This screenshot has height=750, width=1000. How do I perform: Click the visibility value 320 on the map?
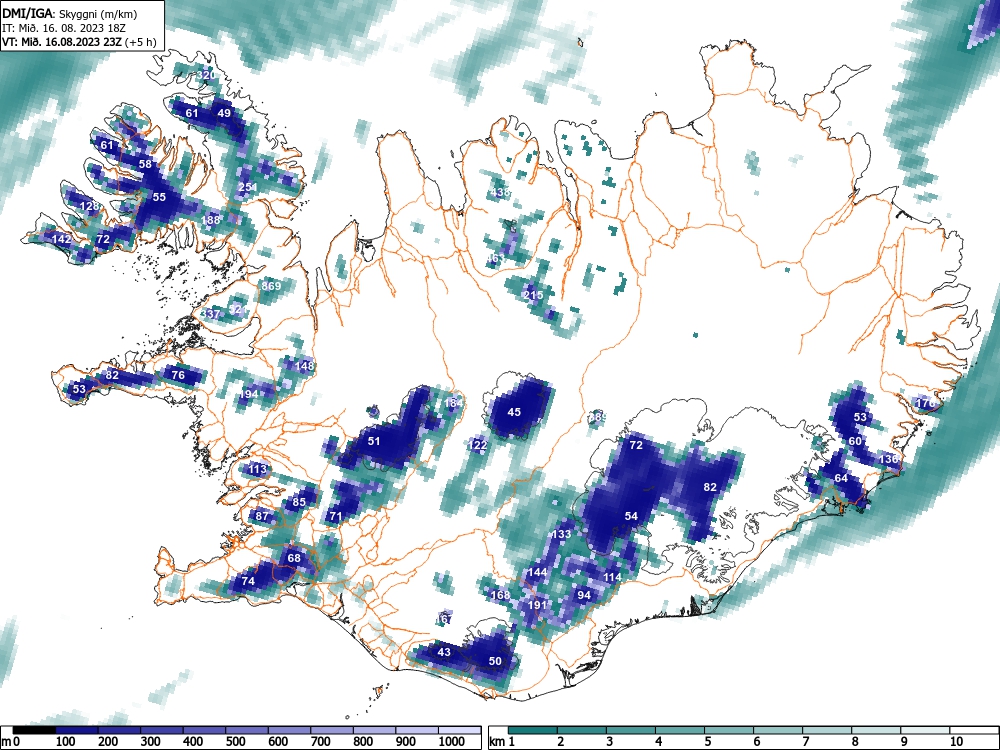point(205,75)
